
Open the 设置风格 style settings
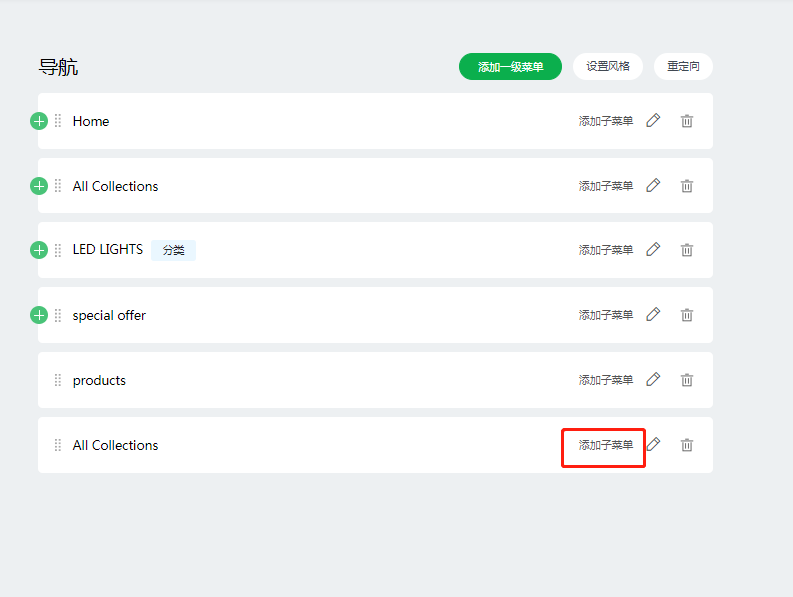coord(607,66)
